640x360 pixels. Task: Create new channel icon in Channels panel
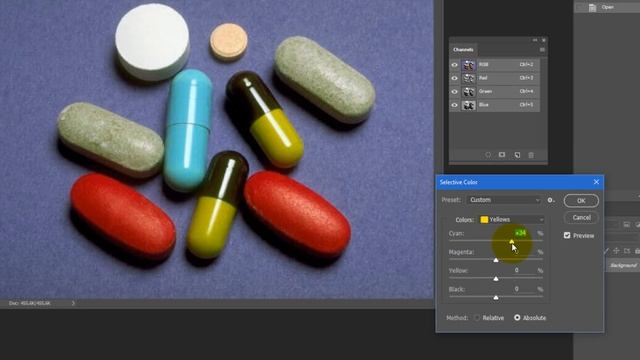517,155
